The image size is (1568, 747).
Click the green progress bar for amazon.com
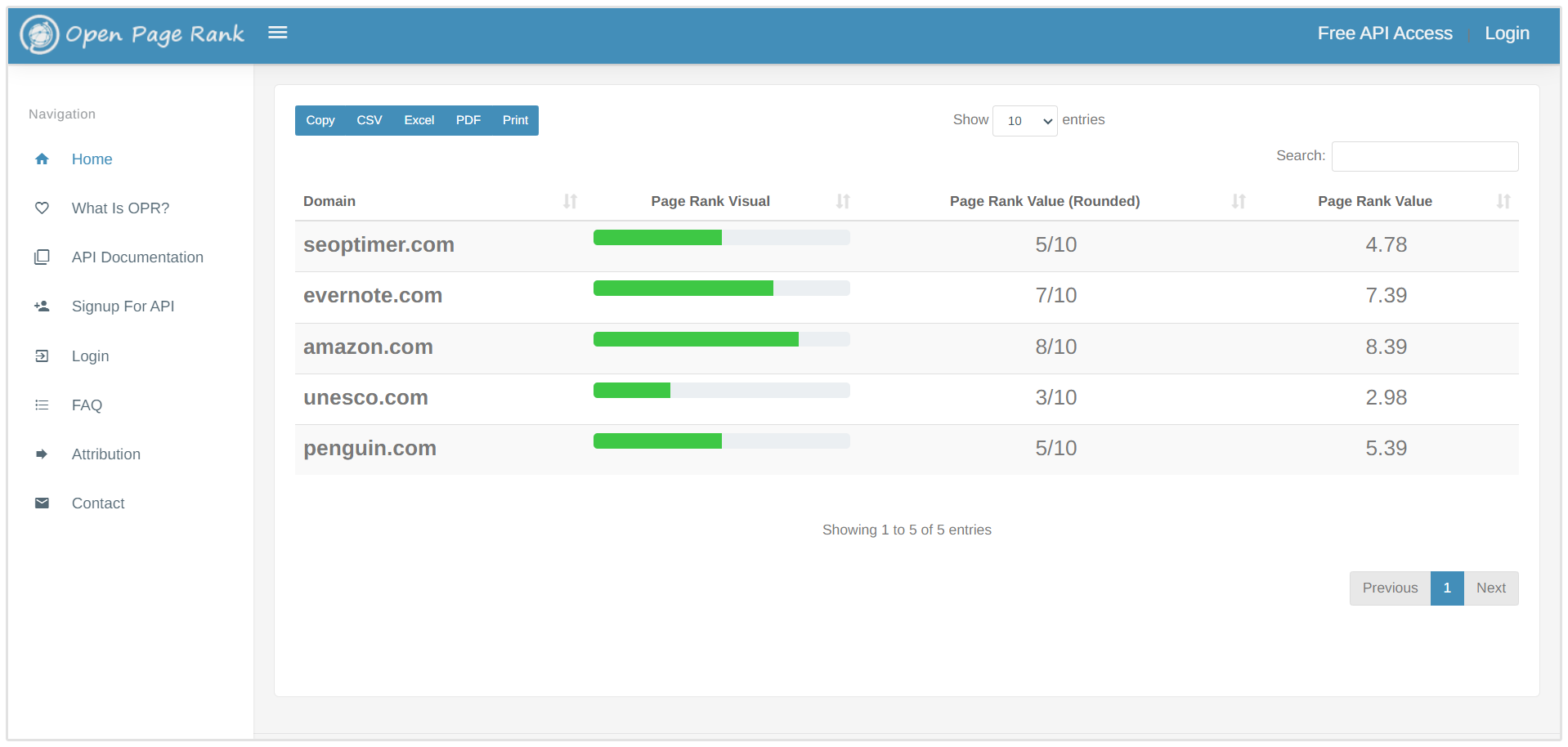(696, 338)
